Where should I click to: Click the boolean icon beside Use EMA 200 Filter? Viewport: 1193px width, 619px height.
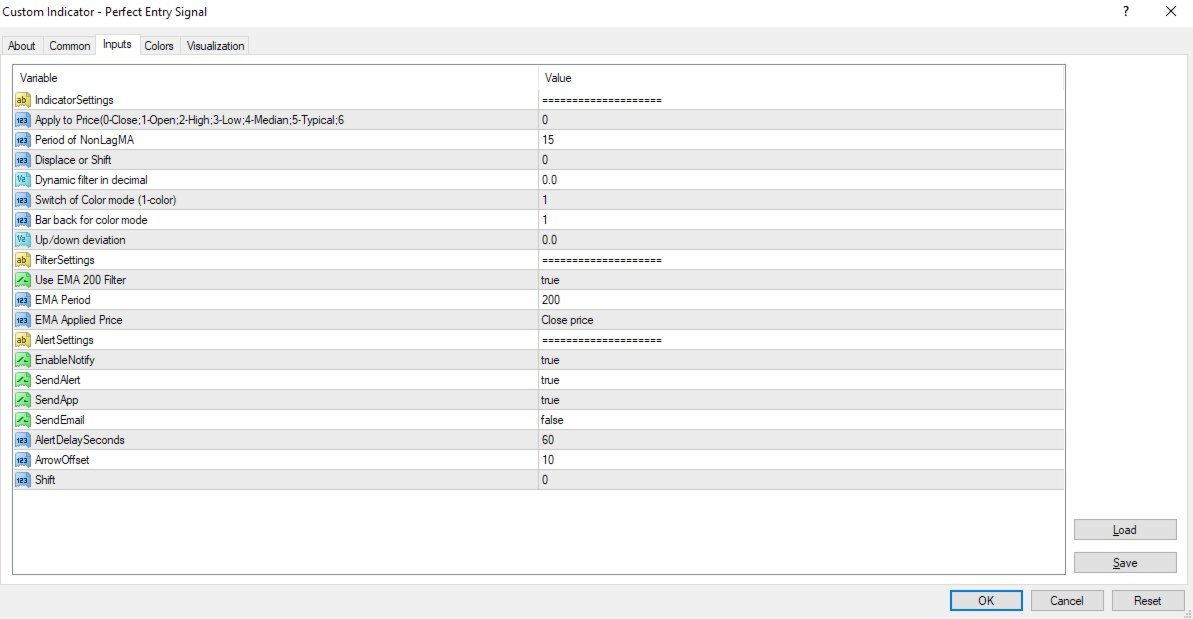pyautogui.click(x=22, y=280)
